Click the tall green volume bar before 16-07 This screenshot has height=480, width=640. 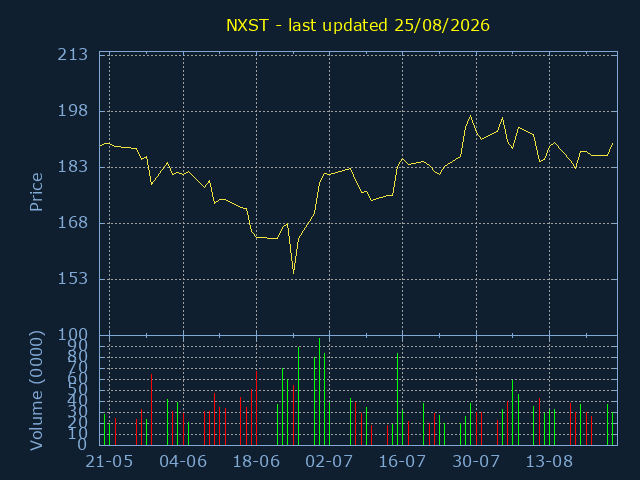(397, 399)
